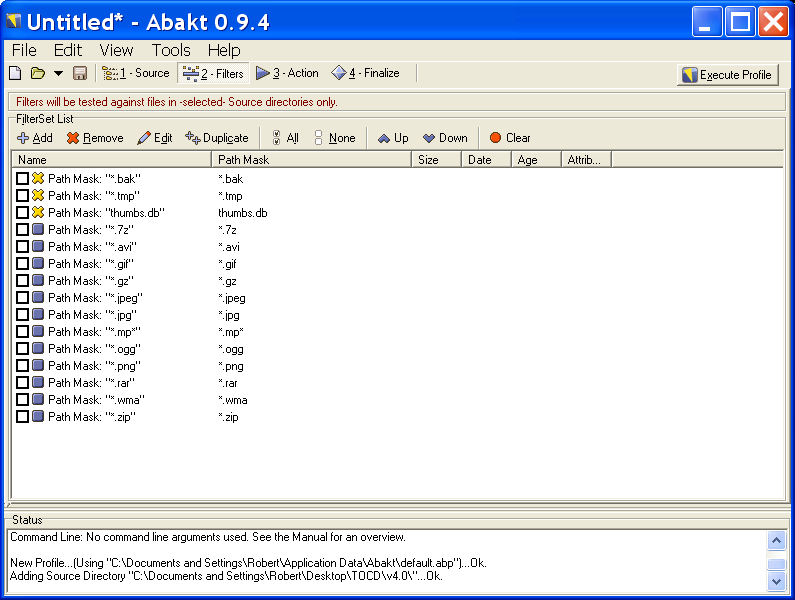Click the Status log scroll down arrow
The width and height of the screenshot is (795, 600).
tap(776, 582)
